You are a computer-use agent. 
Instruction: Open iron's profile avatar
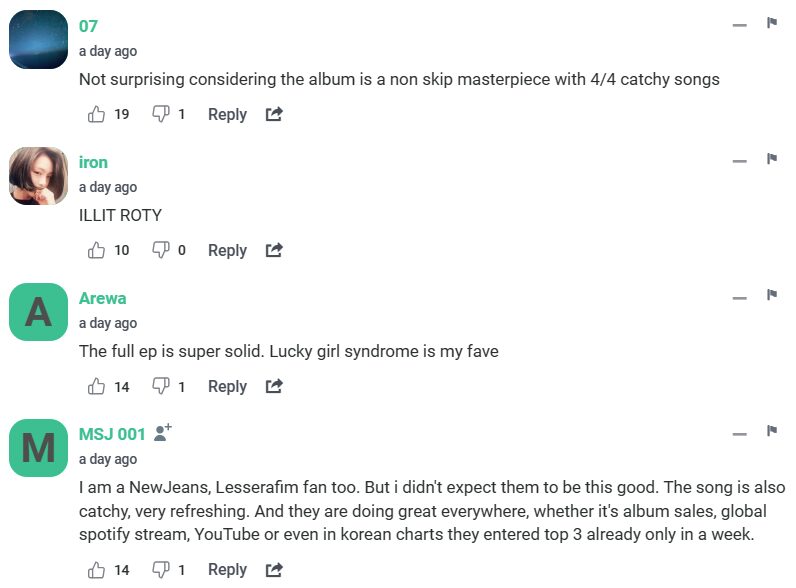coord(38,176)
